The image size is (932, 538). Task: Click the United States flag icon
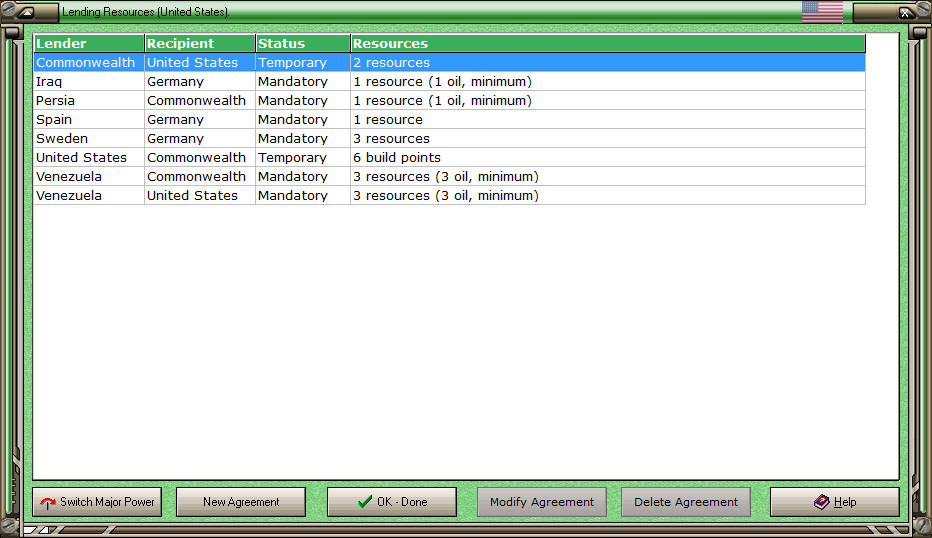click(x=822, y=12)
